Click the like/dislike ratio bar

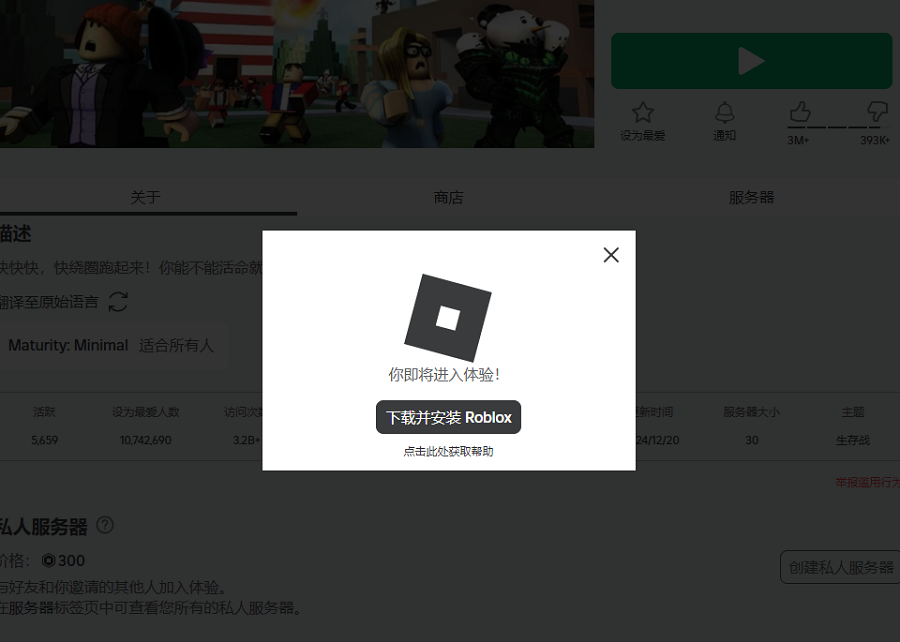(838, 127)
